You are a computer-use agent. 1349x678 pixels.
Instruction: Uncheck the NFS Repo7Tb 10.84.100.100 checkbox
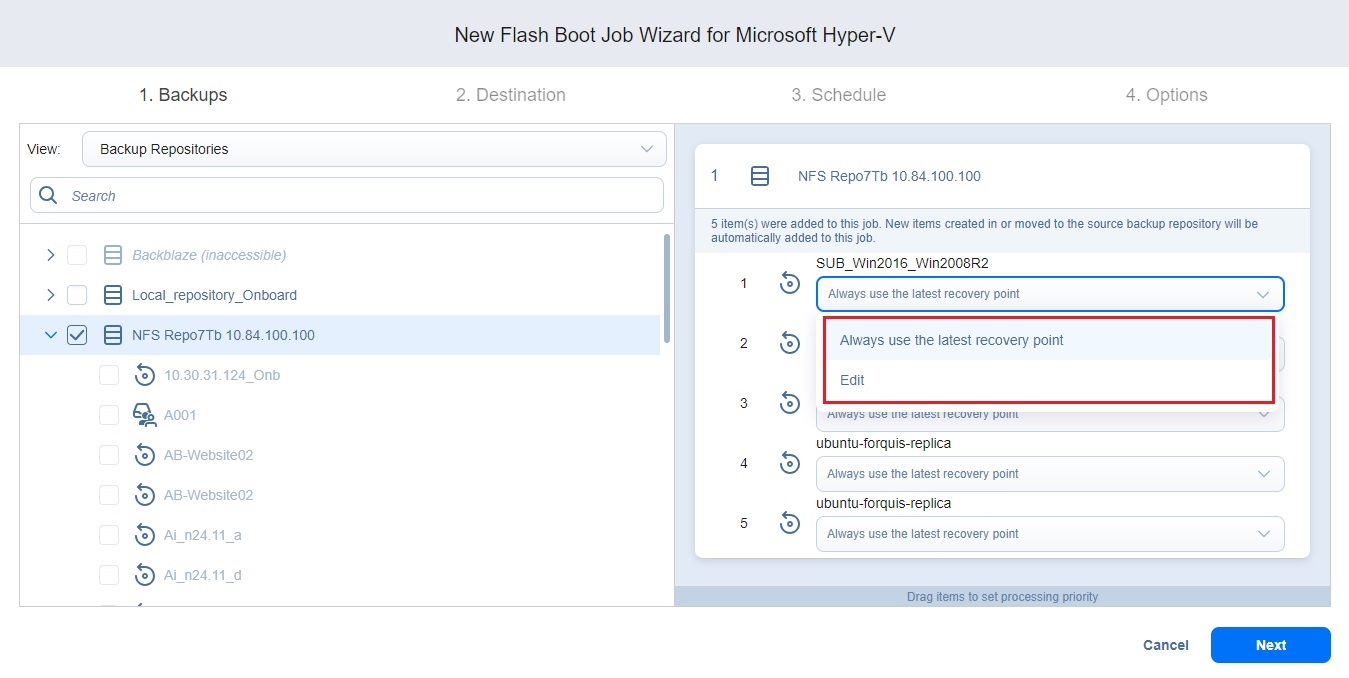tap(77, 335)
